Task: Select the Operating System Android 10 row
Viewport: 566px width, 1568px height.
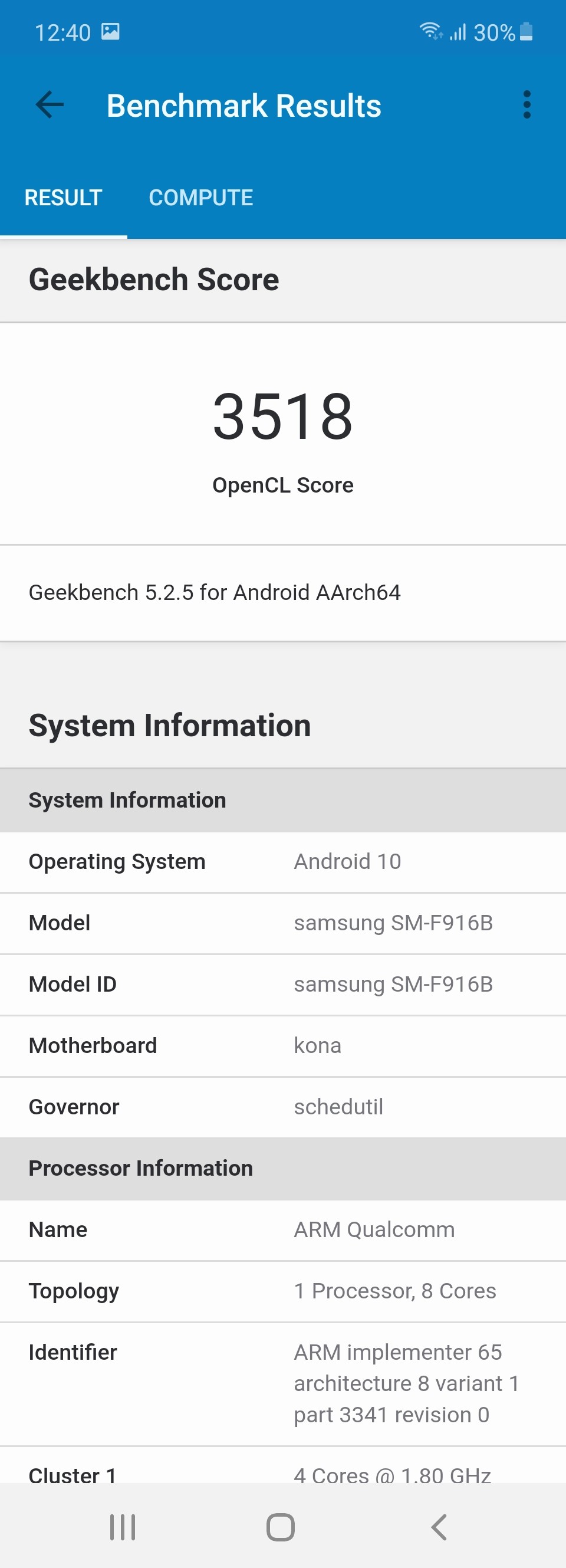Action: pyautogui.click(x=283, y=862)
